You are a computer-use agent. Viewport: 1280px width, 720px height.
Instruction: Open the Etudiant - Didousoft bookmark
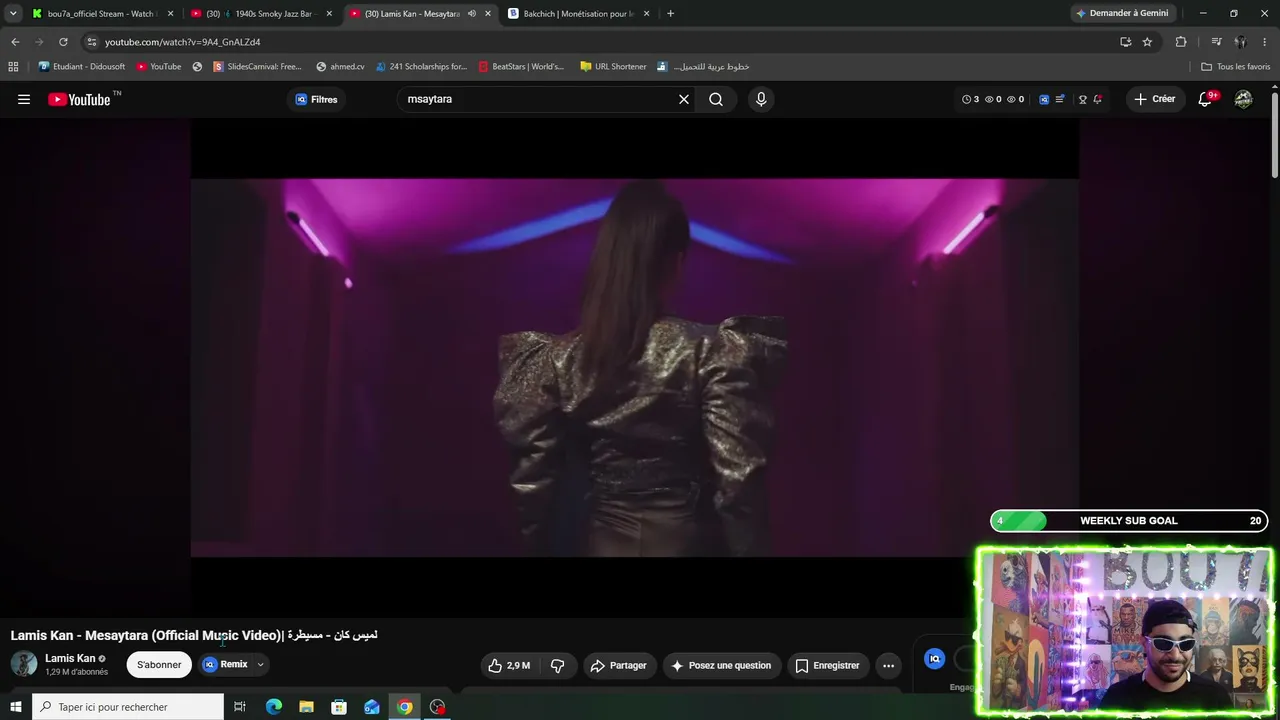[x=81, y=67]
